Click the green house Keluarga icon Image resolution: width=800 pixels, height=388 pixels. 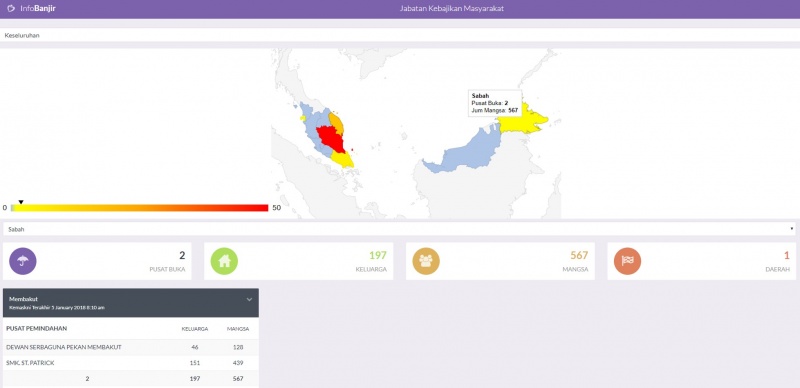point(224,261)
